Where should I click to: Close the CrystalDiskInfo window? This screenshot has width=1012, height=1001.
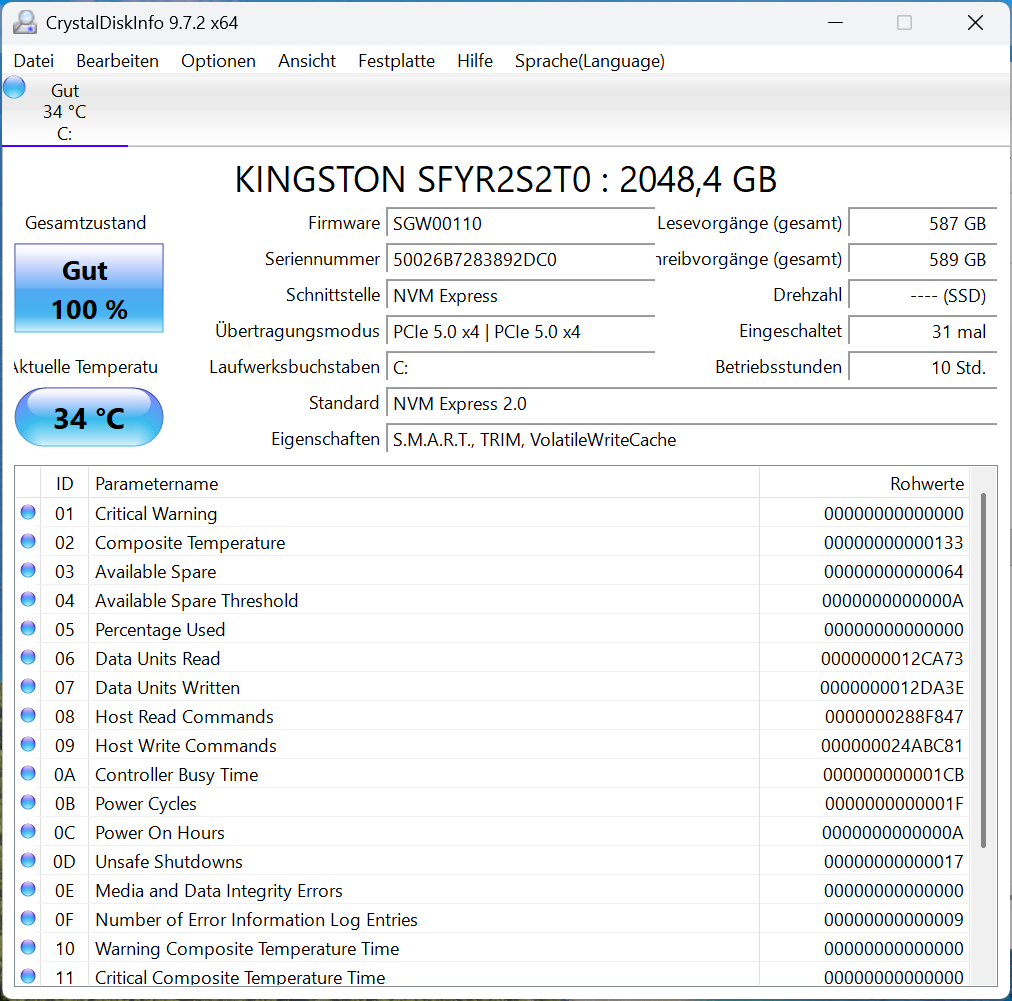click(975, 23)
